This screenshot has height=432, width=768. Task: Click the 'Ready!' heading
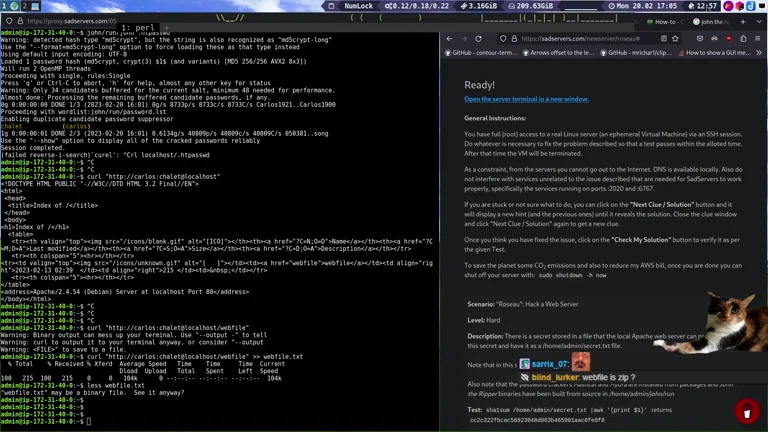coord(480,85)
